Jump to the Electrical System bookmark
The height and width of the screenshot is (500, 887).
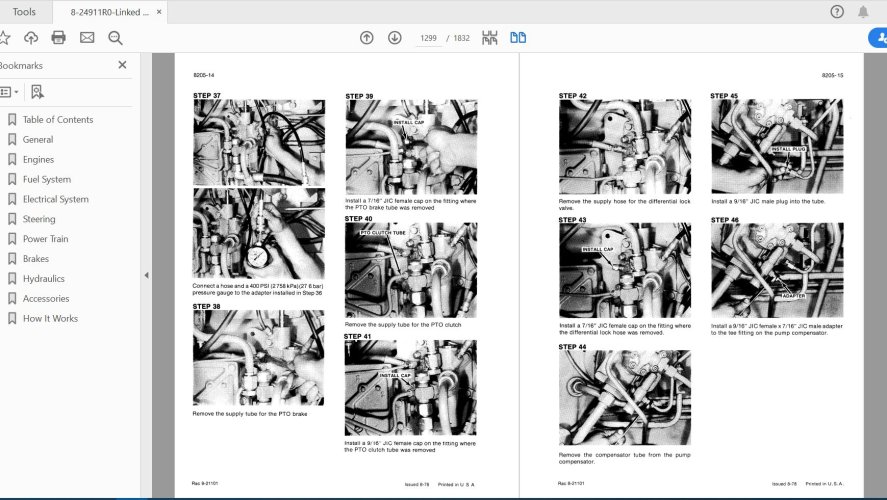click(55, 199)
